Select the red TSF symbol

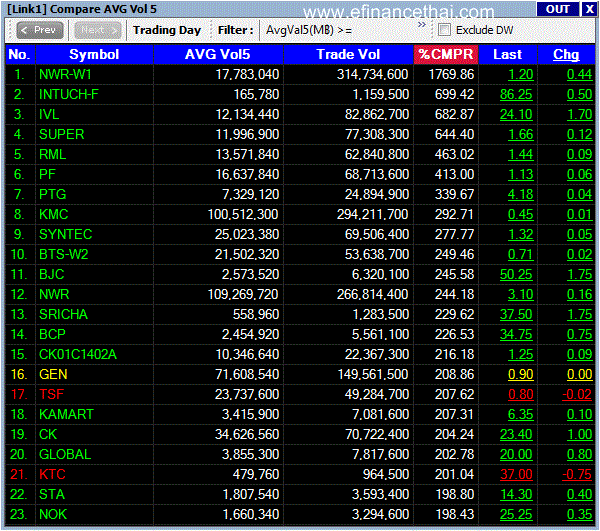click(51, 394)
